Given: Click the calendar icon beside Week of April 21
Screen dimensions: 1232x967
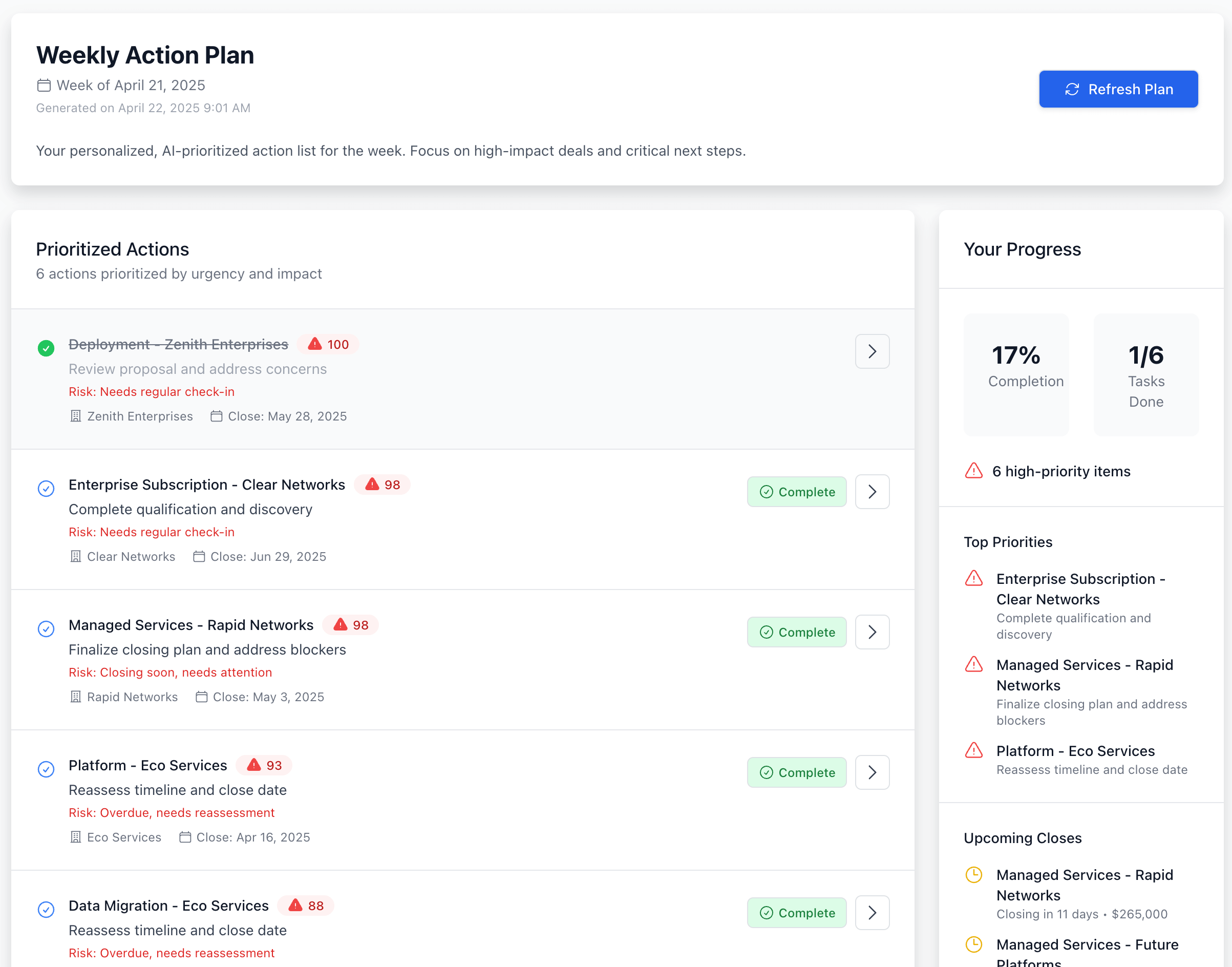Looking at the screenshot, I should [44, 85].
